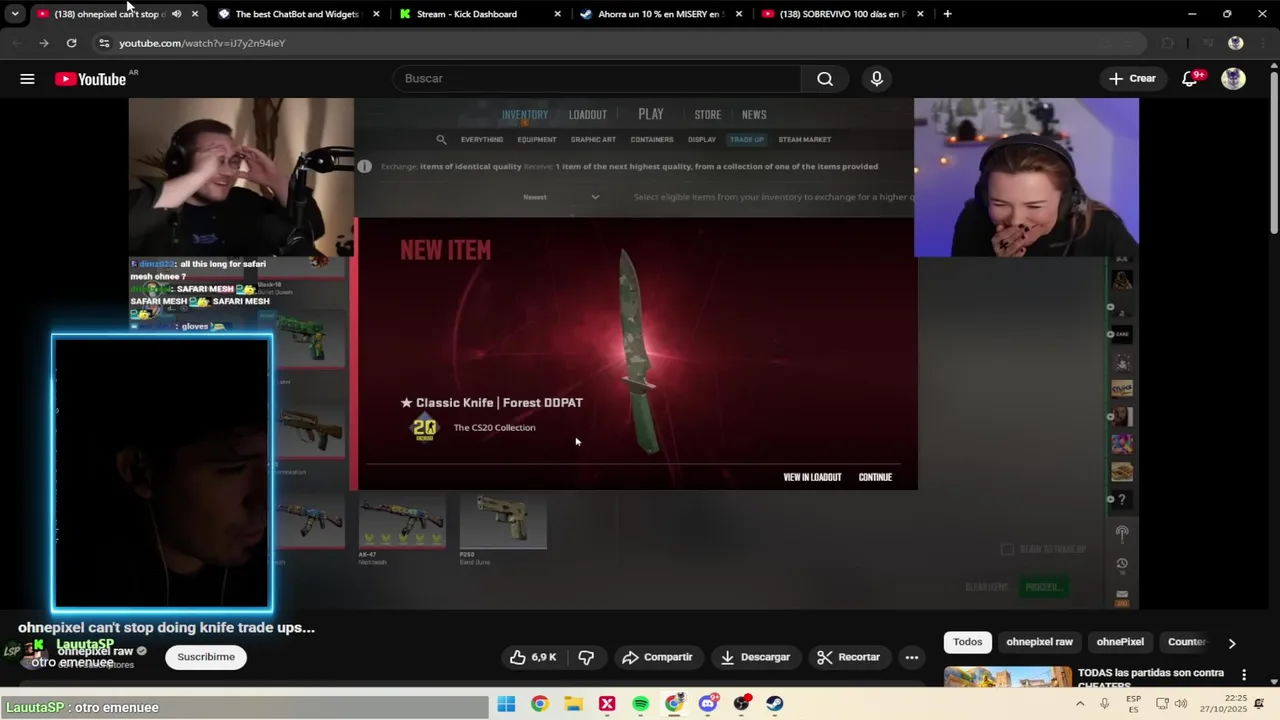Go forward in browser history
Viewport: 1280px width, 720px height.
click(43, 43)
